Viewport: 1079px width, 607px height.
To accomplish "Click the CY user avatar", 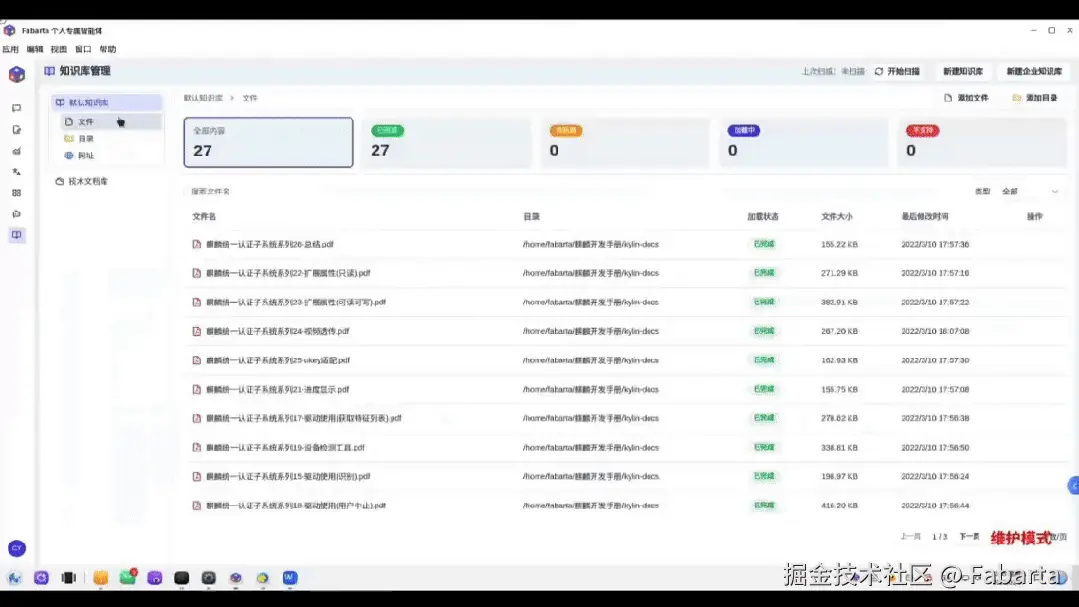I will [x=17, y=549].
